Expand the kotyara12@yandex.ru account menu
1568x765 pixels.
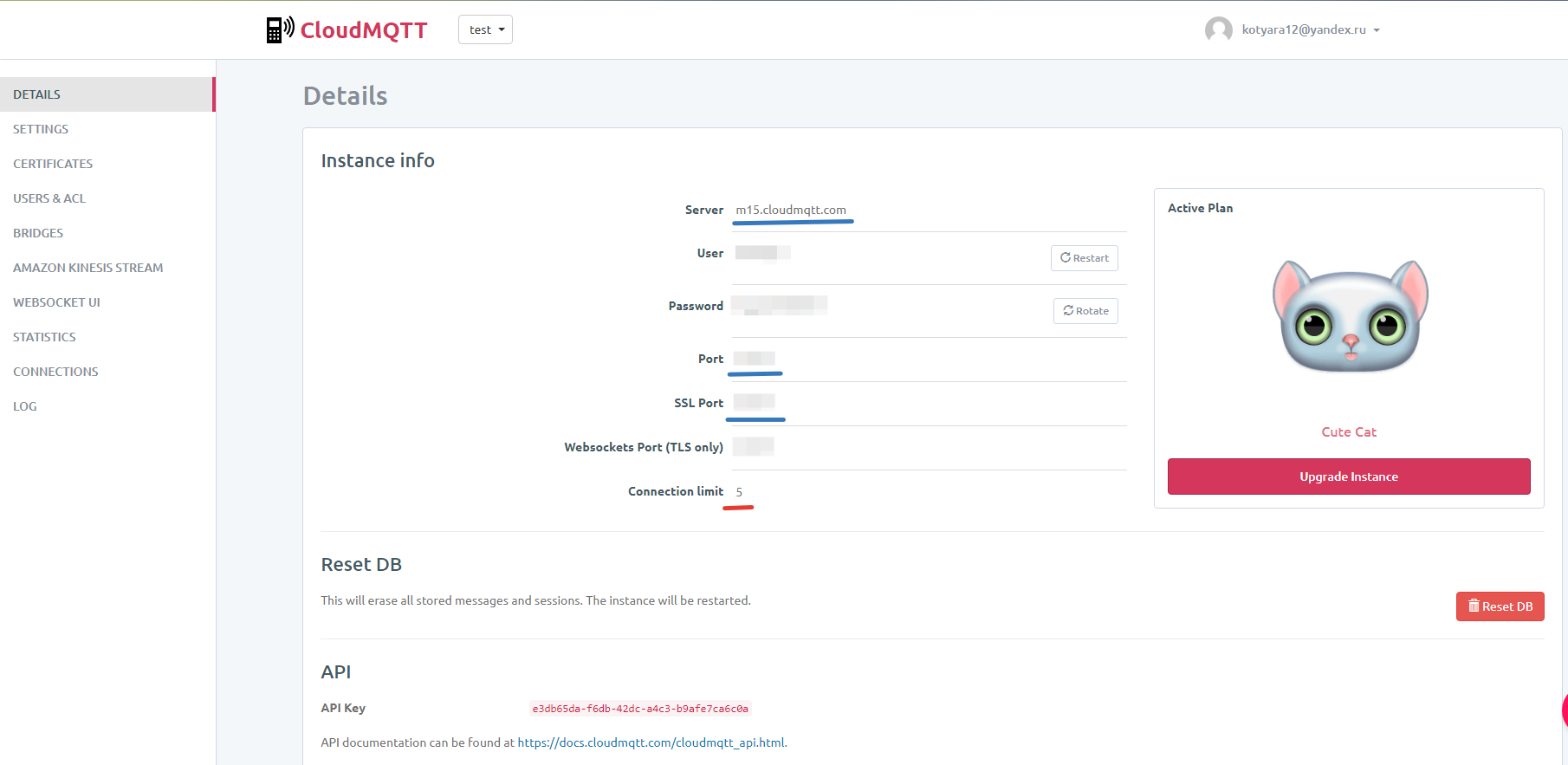[x=1310, y=29]
